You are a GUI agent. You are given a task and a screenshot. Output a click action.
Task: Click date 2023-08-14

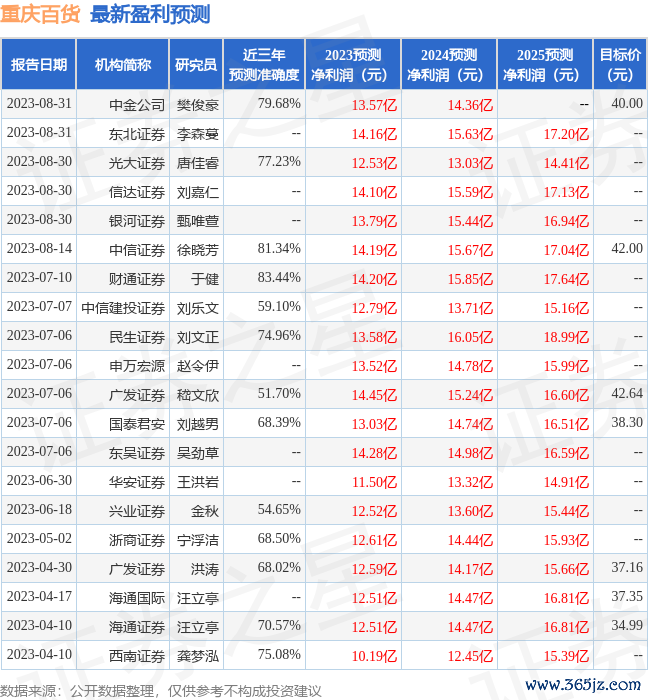pos(39,249)
